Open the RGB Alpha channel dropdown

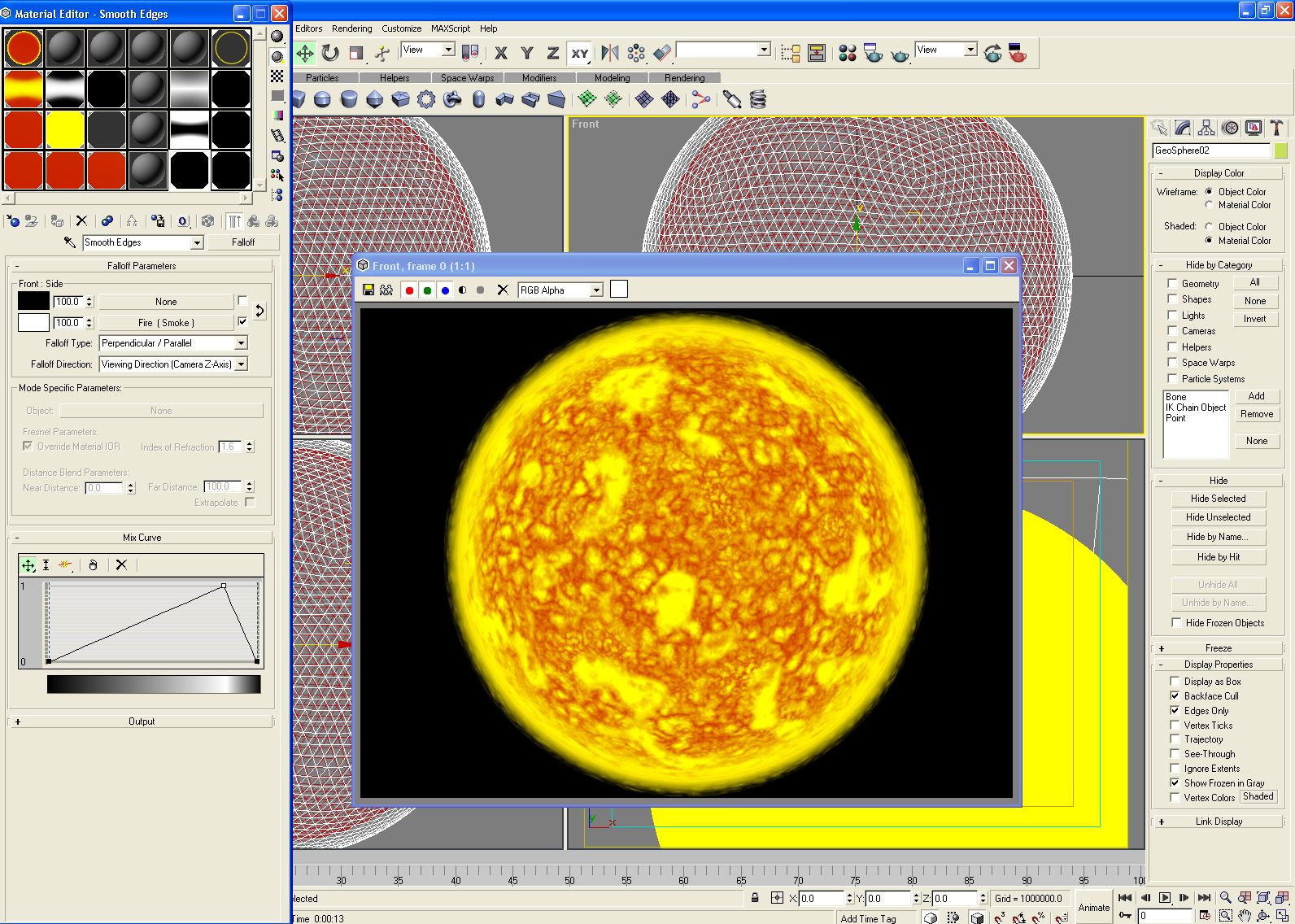pyautogui.click(x=596, y=290)
